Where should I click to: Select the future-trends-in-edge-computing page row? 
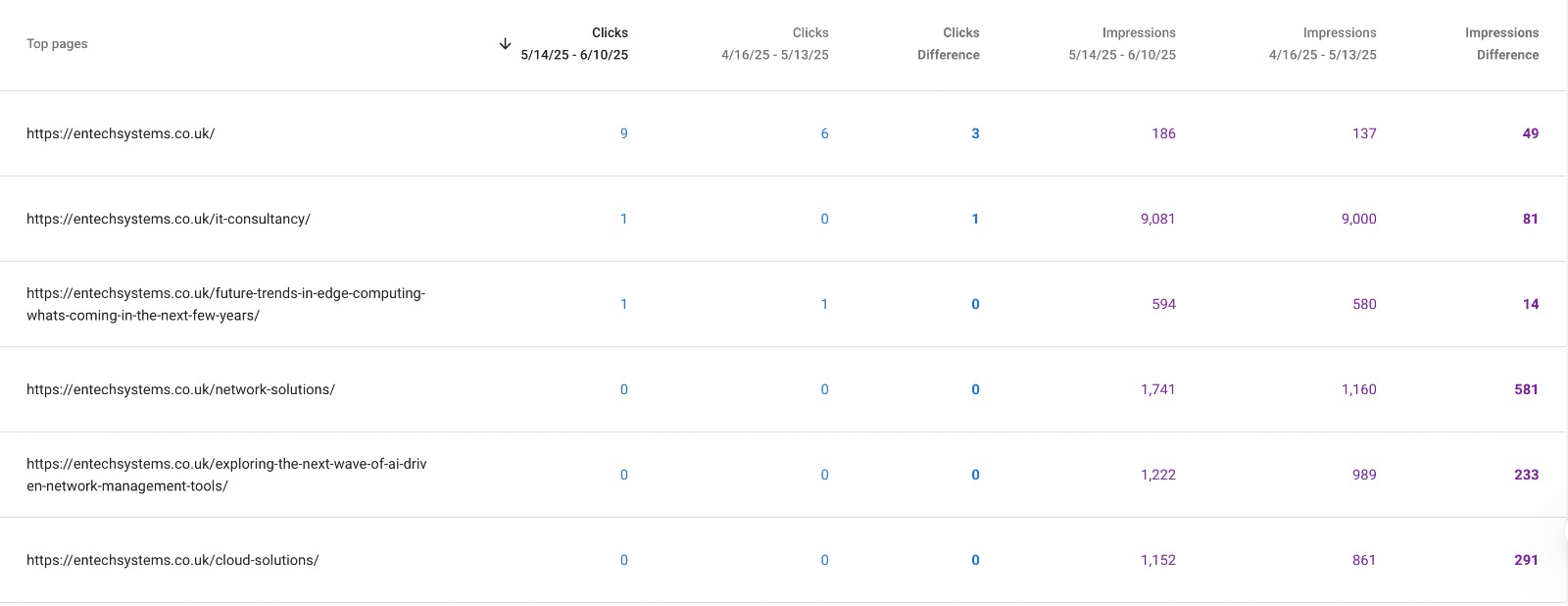point(225,304)
